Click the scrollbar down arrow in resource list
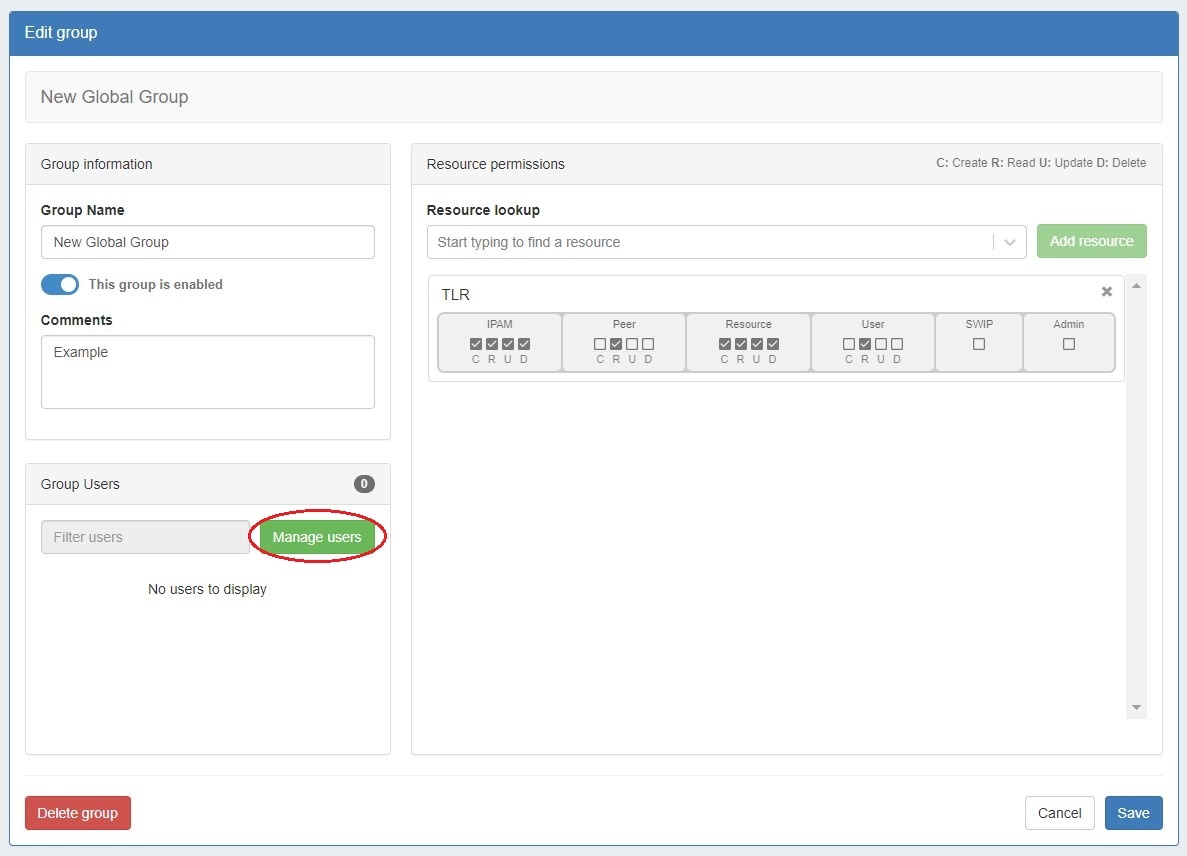 point(1136,708)
